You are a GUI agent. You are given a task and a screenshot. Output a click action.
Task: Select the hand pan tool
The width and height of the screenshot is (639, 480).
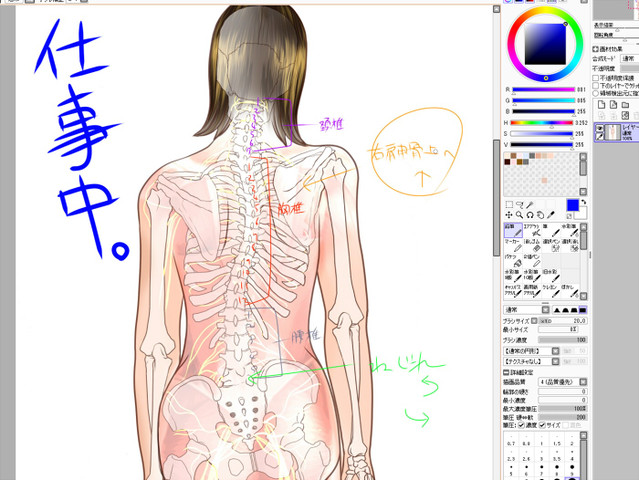[540, 215]
